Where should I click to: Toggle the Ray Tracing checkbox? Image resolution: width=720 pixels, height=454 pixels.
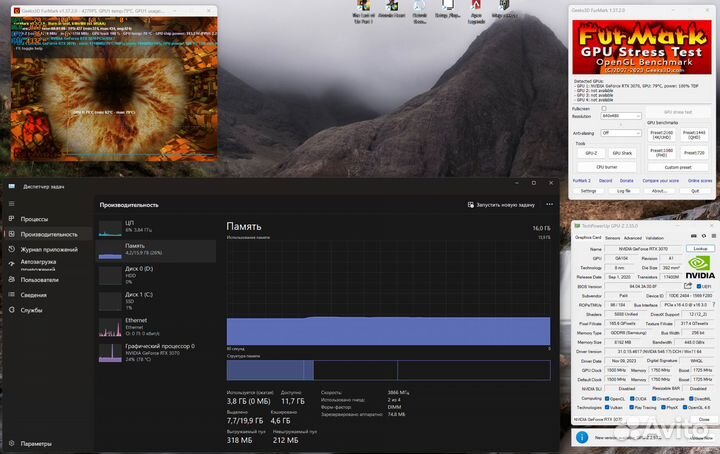632,407
